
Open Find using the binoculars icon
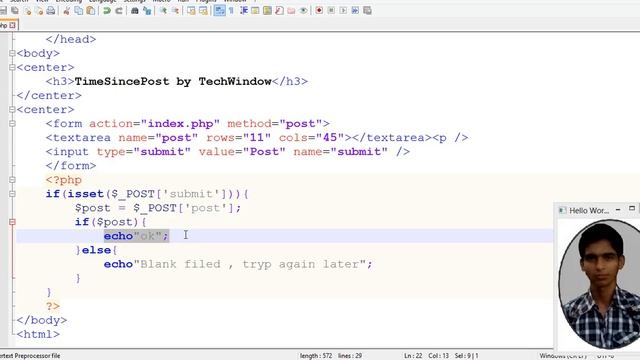point(135,11)
